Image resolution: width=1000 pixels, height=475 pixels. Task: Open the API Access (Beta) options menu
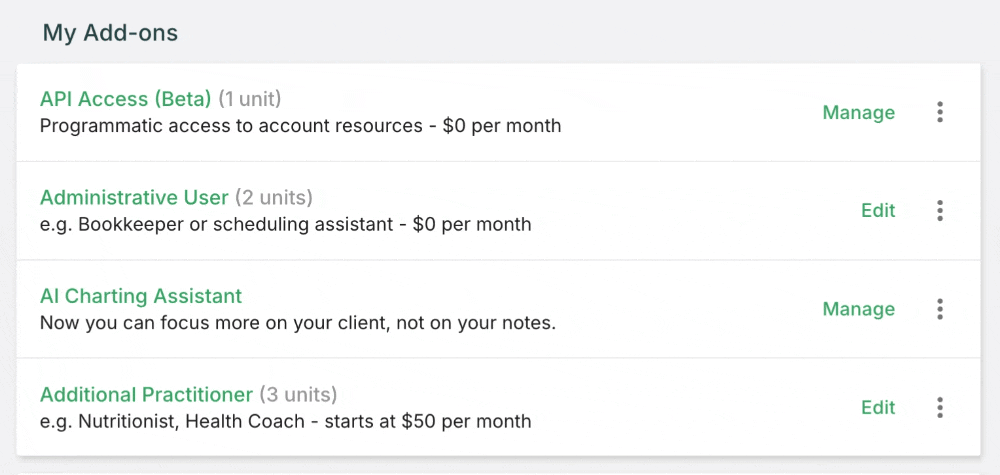[x=940, y=112]
